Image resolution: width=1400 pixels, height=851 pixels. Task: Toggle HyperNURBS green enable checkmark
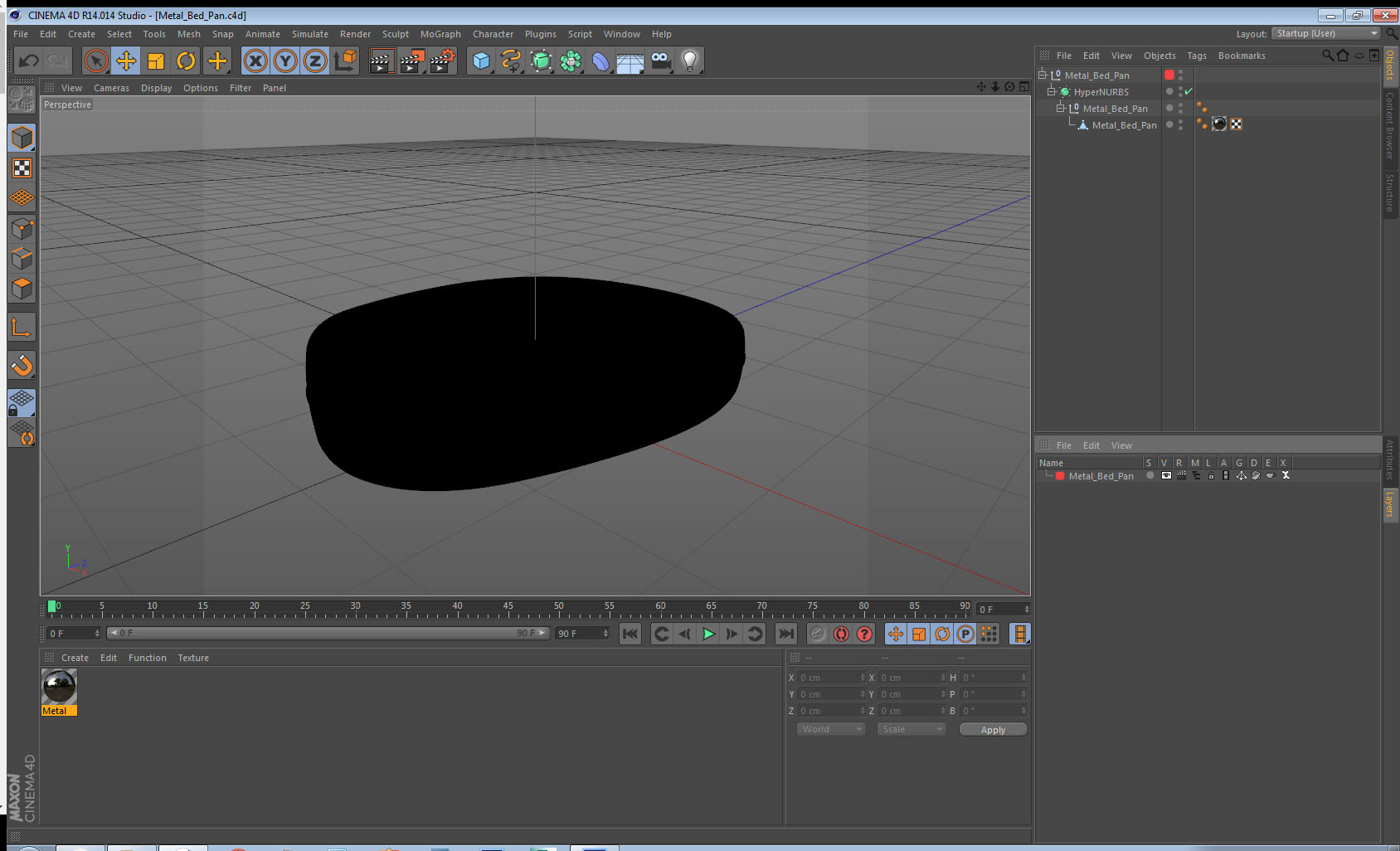point(1189,91)
